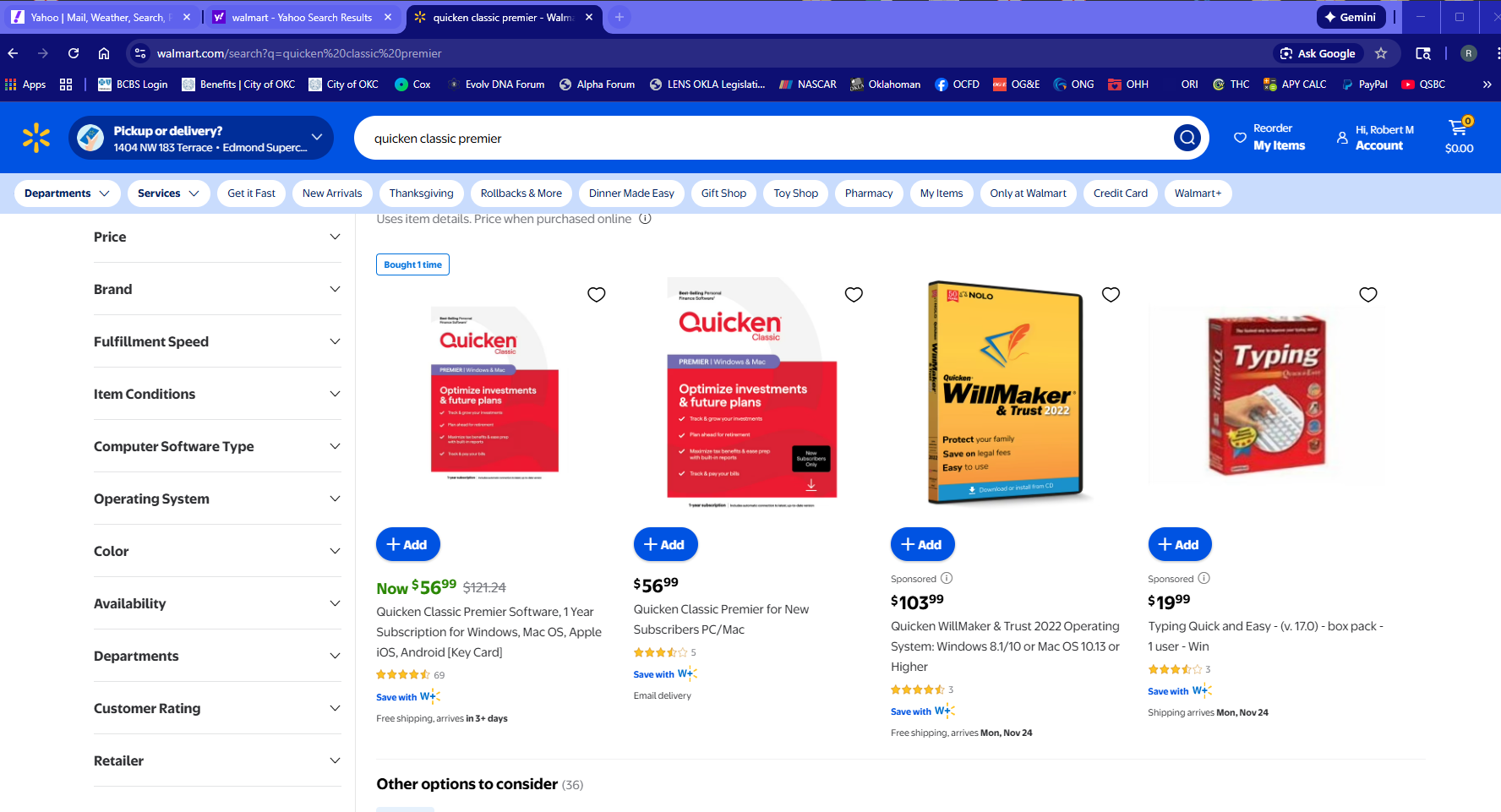Click the price details info icon
The width and height of the screenshot is (1501, 812).
tap(645, 219)
